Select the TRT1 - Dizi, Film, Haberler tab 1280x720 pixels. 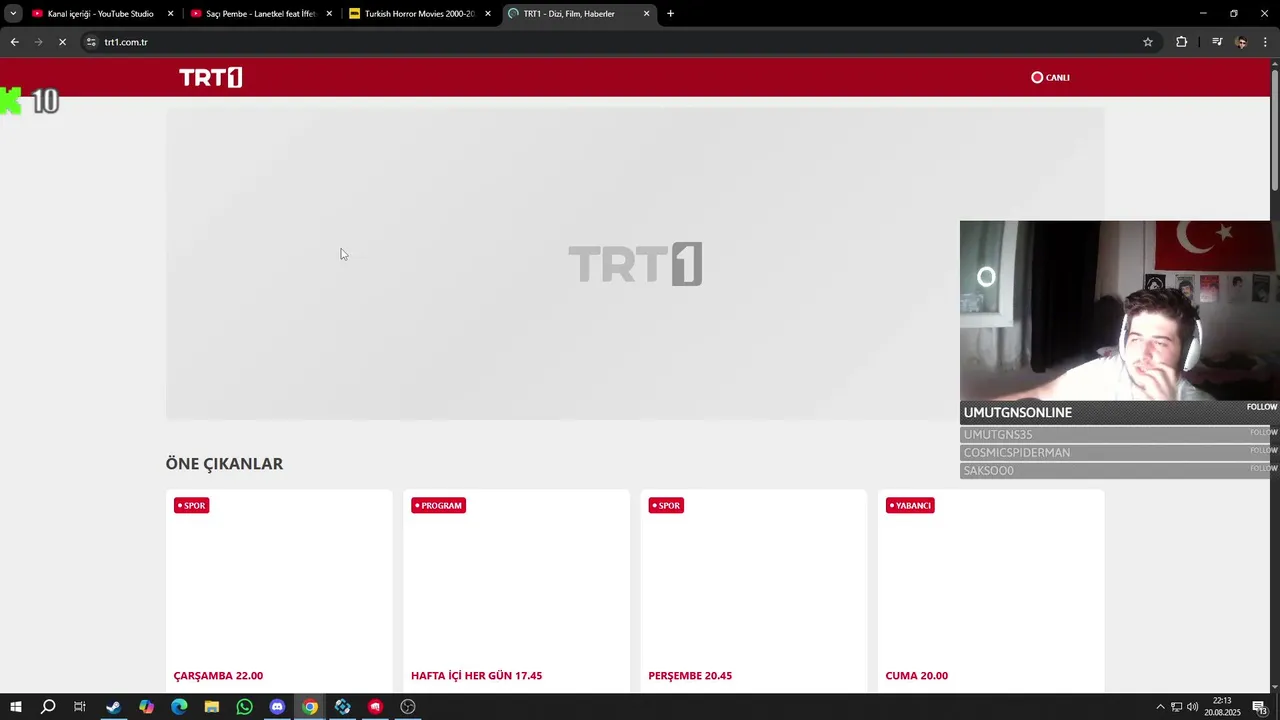579,14
